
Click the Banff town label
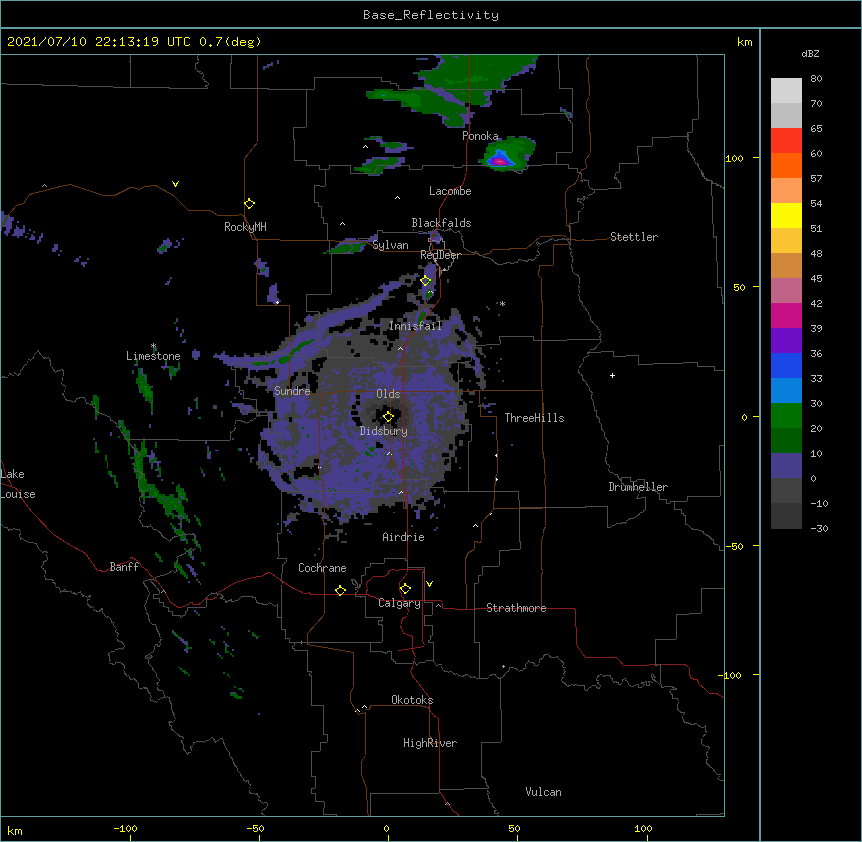coord(124,567)
